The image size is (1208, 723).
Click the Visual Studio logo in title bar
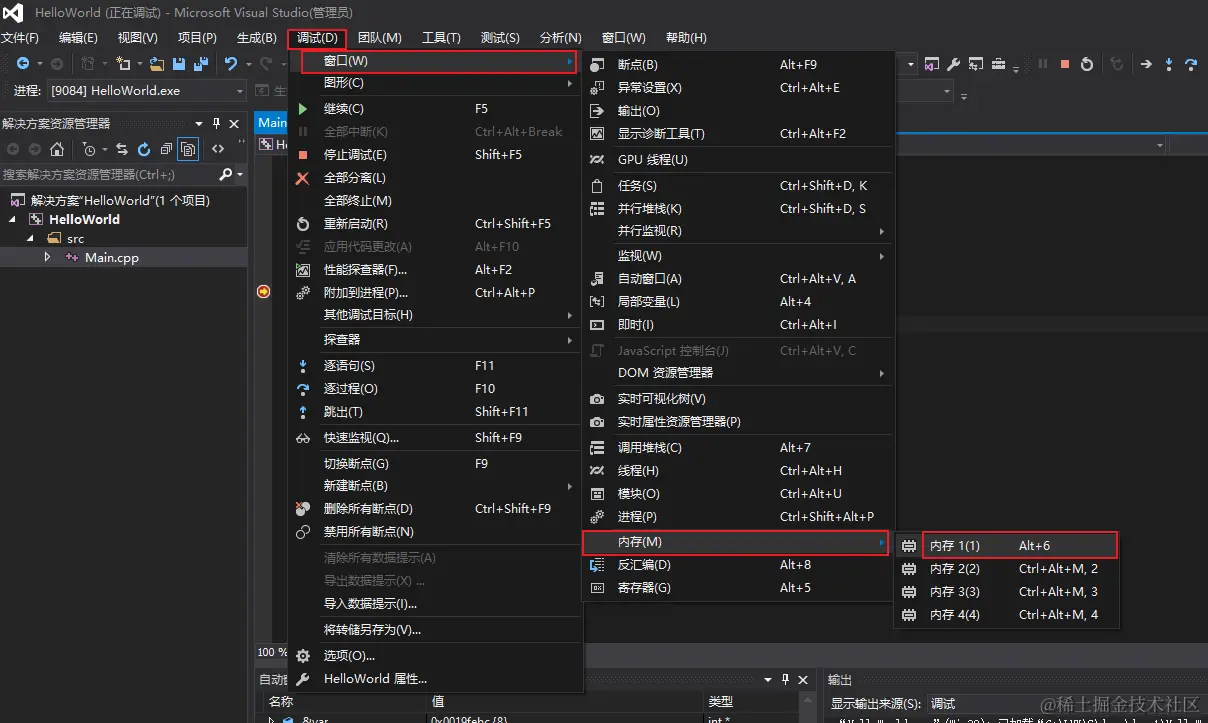(15, 13)
